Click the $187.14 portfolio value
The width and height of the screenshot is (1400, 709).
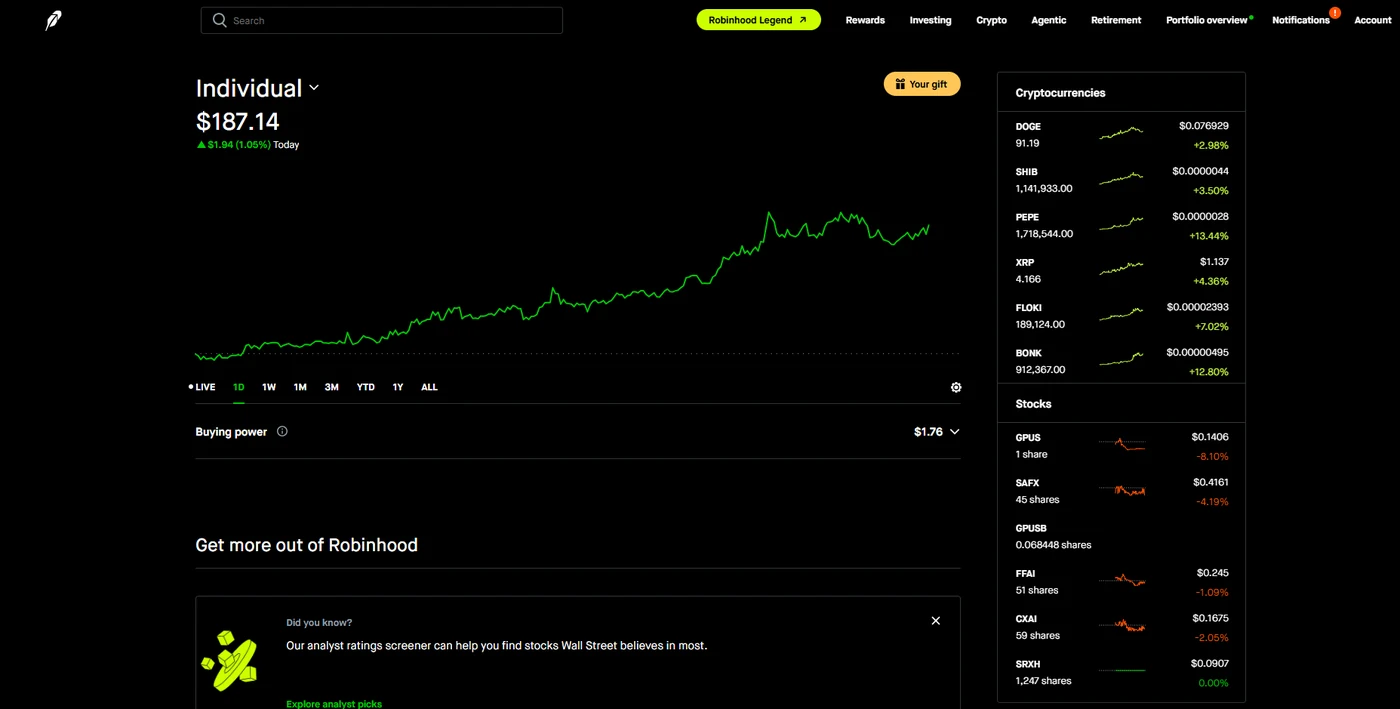pyautogui.click(x=237, y=122)
